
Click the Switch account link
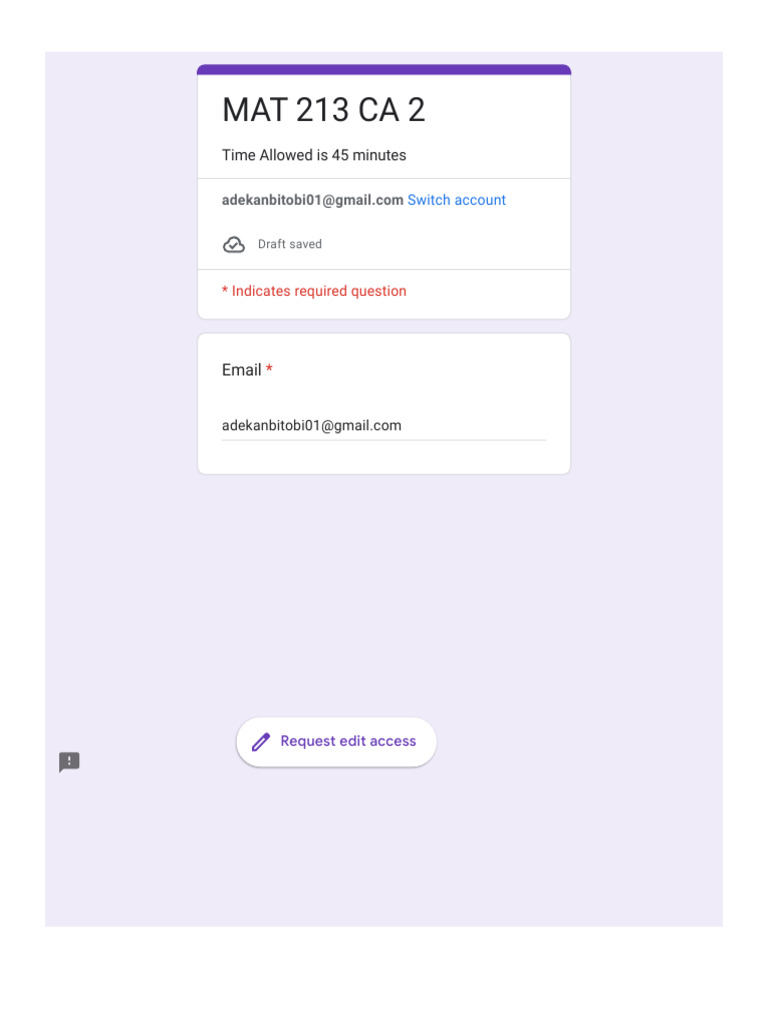coord(456,200)
